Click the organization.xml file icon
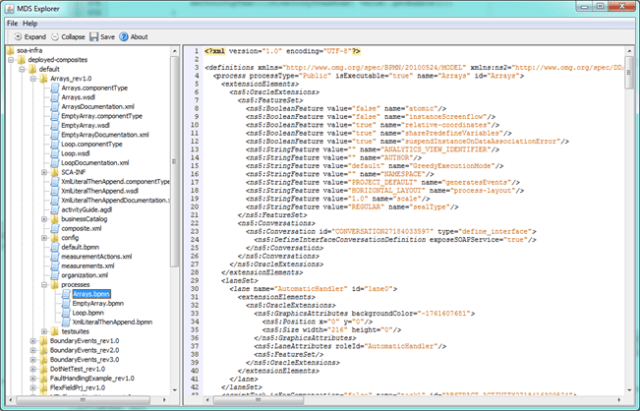 (x=55, y=275)
